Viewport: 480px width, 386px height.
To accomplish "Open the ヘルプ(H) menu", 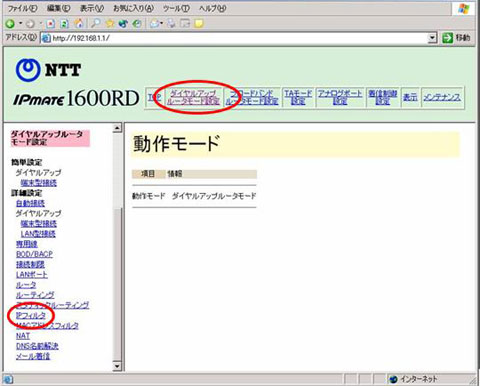I will point(213,8).
